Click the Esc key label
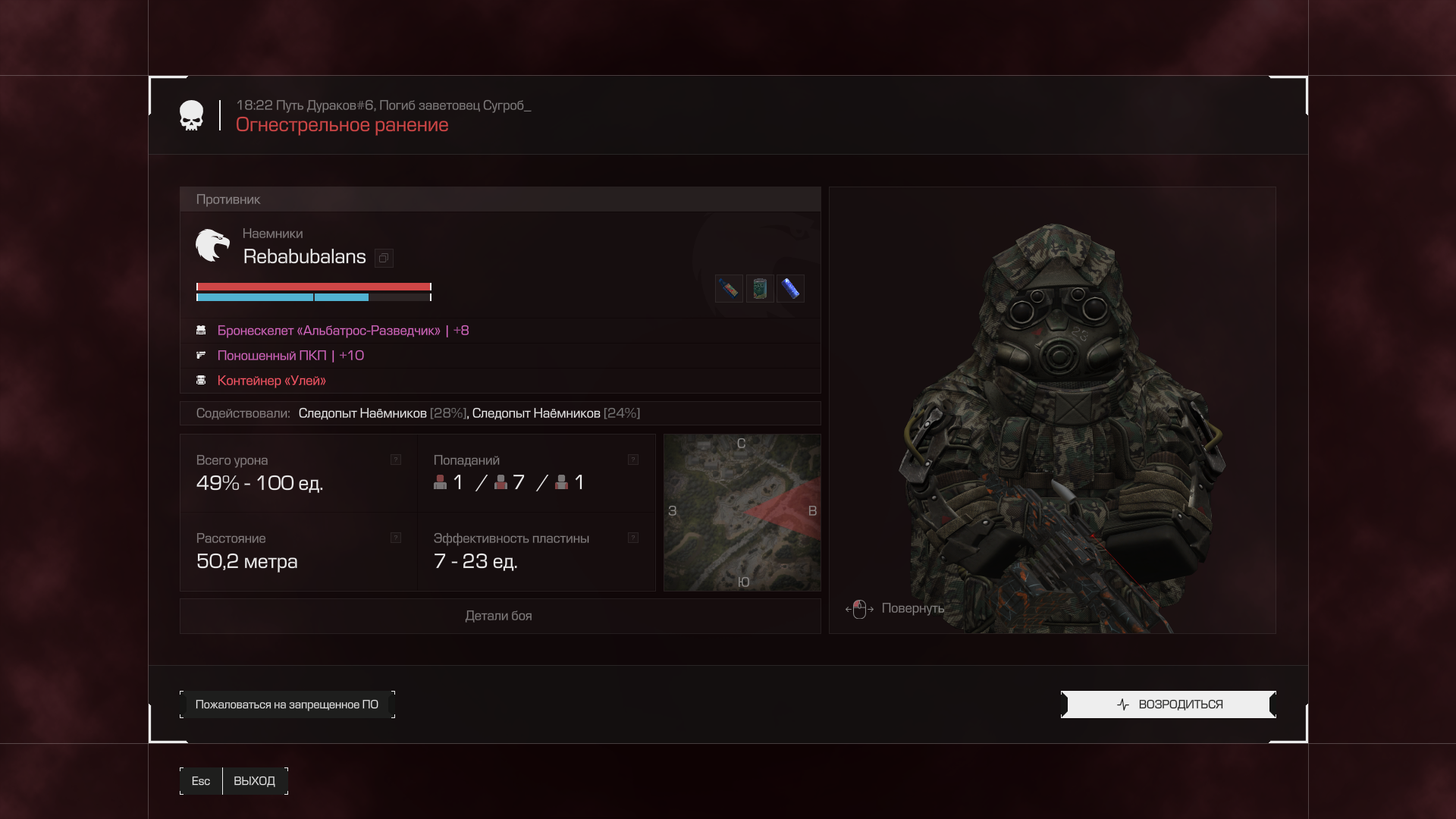Screen dimensions: 1456x819 coord(201,781)
